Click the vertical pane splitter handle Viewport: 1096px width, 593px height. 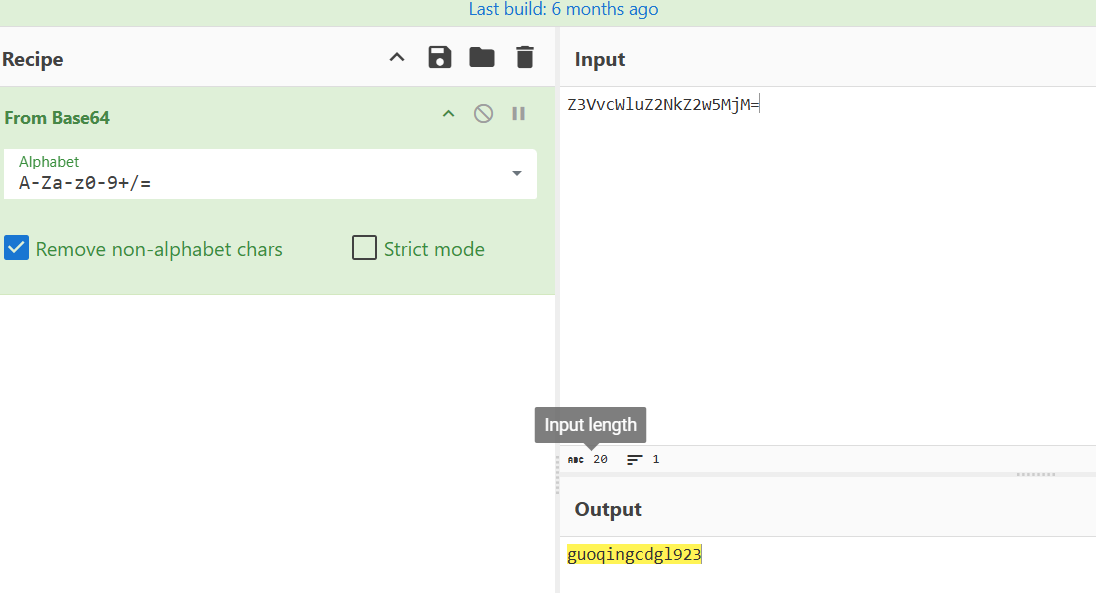coord(557,474)
